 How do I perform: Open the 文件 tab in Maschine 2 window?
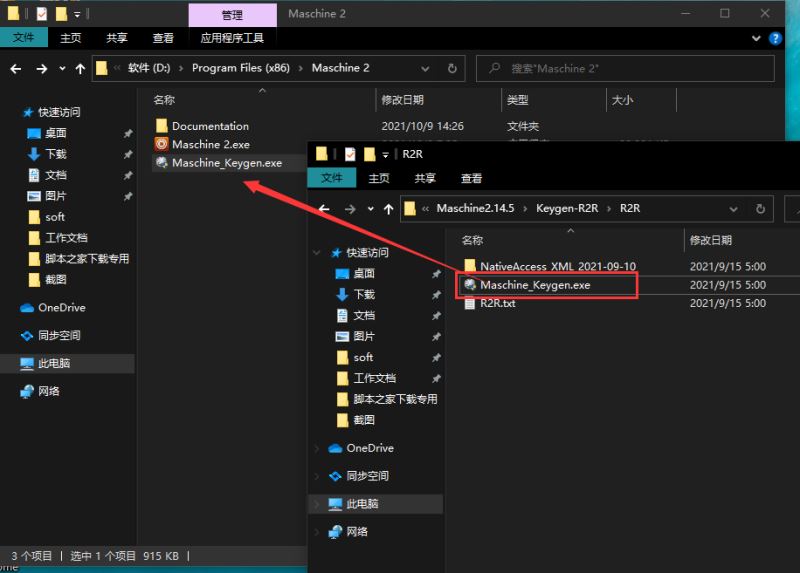(x=23, y=37)
